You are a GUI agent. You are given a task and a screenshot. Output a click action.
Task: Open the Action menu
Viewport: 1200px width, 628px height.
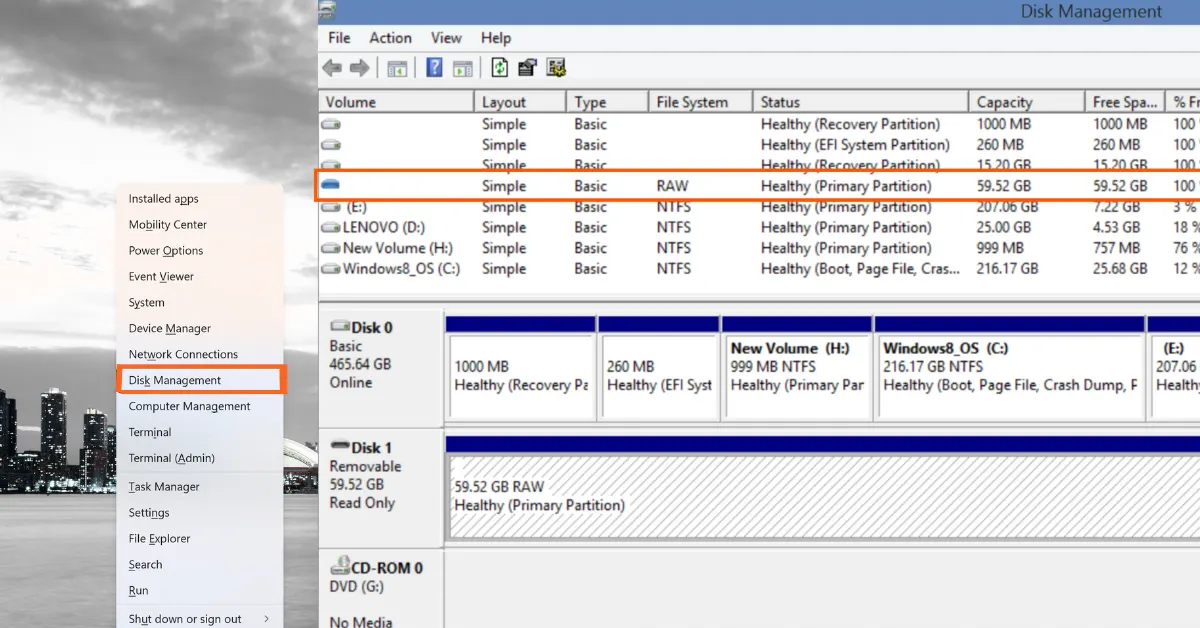[390, 38]
